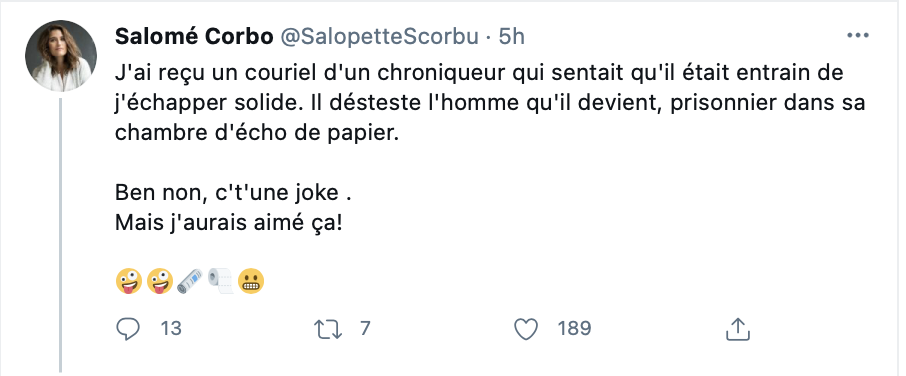
Task: Open tweet permalink via 5h timestamp
Action: [x=511, y=36]
